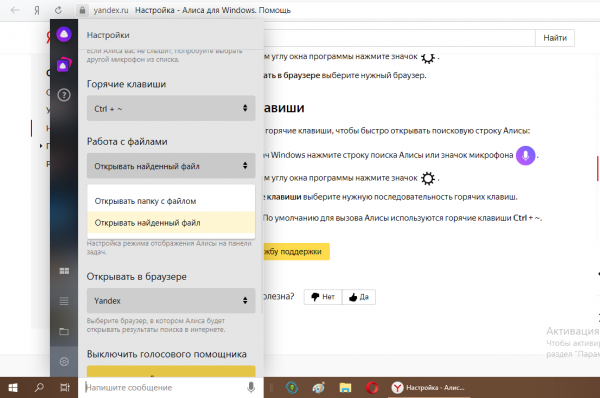The image size is (600, 398).
Task: Open the settings gear icon in Alice sidebar
Action: tap(64, 361)
